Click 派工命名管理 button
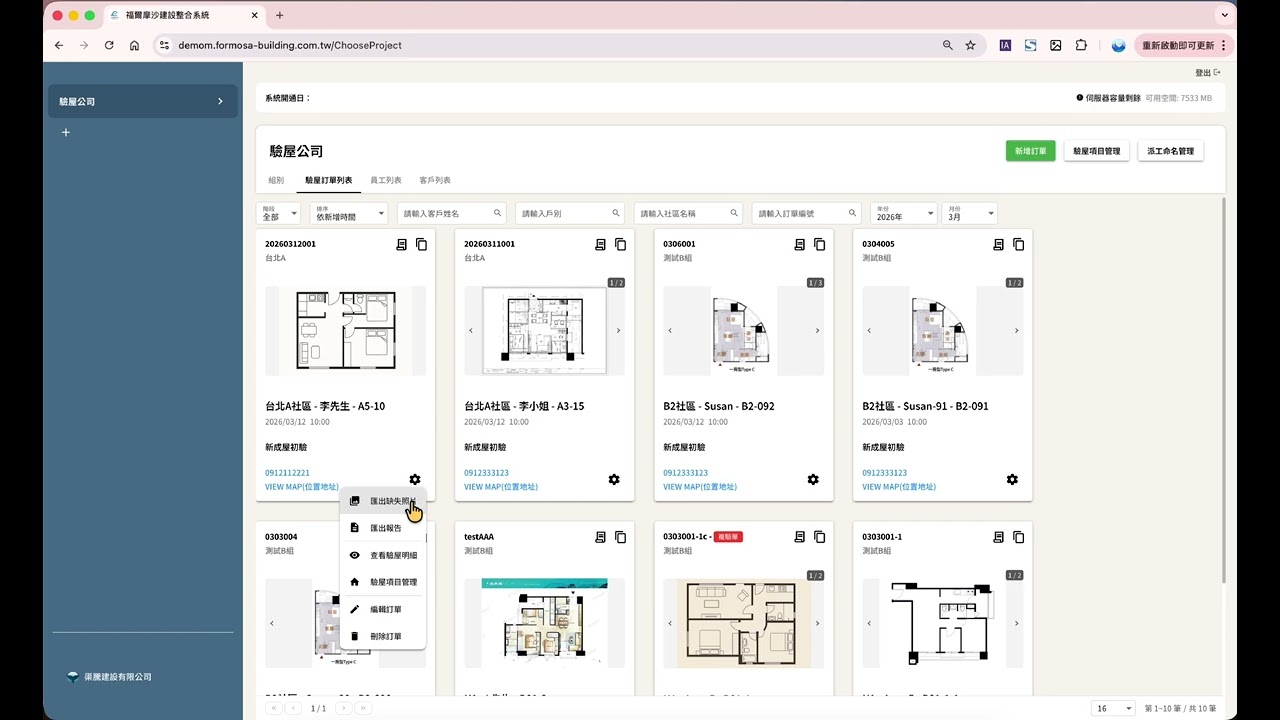The height and width of the screenshot is (720, 1280). 1171,151
